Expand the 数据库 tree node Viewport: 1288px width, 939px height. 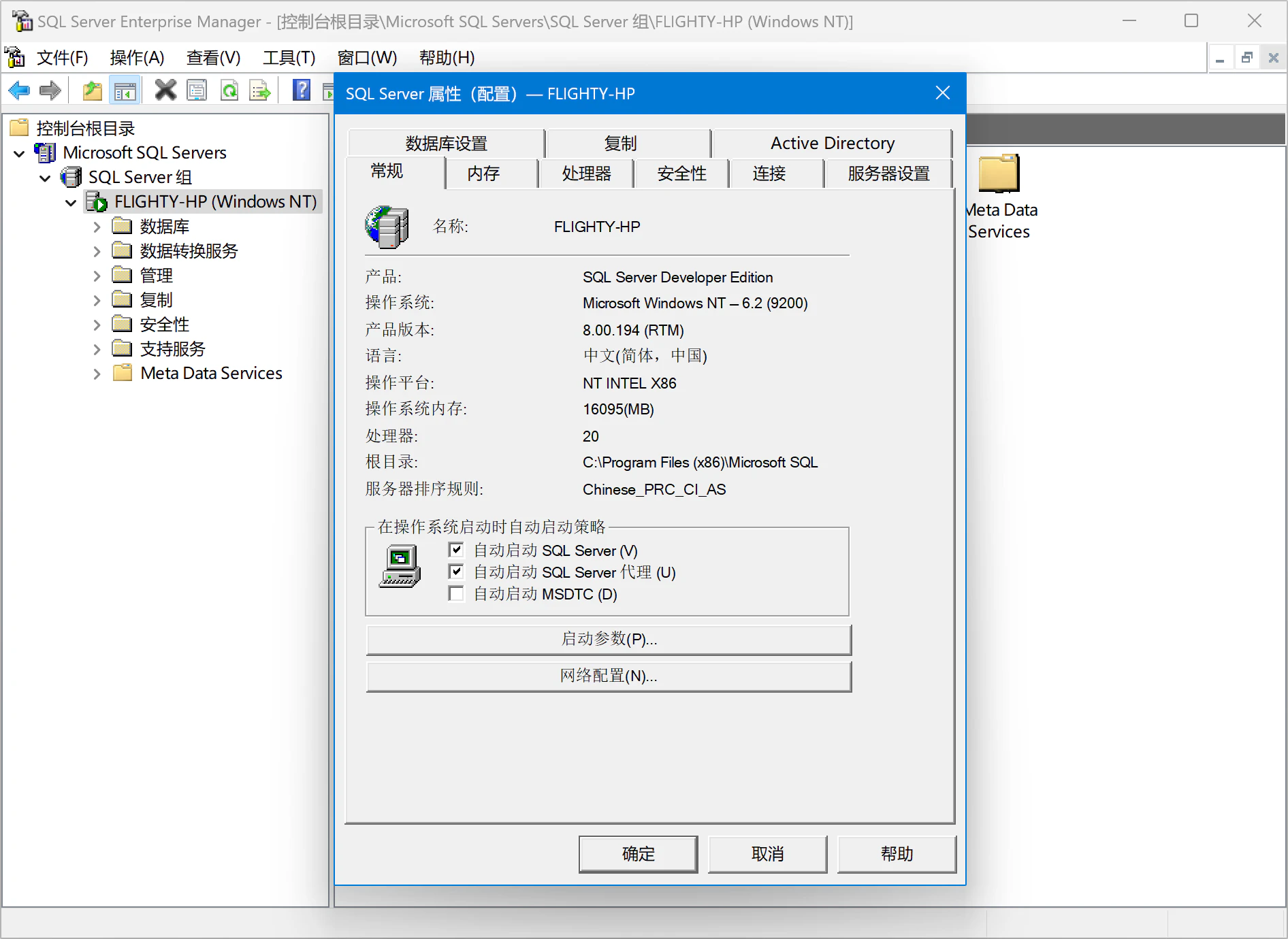click(x=97, y=227)
